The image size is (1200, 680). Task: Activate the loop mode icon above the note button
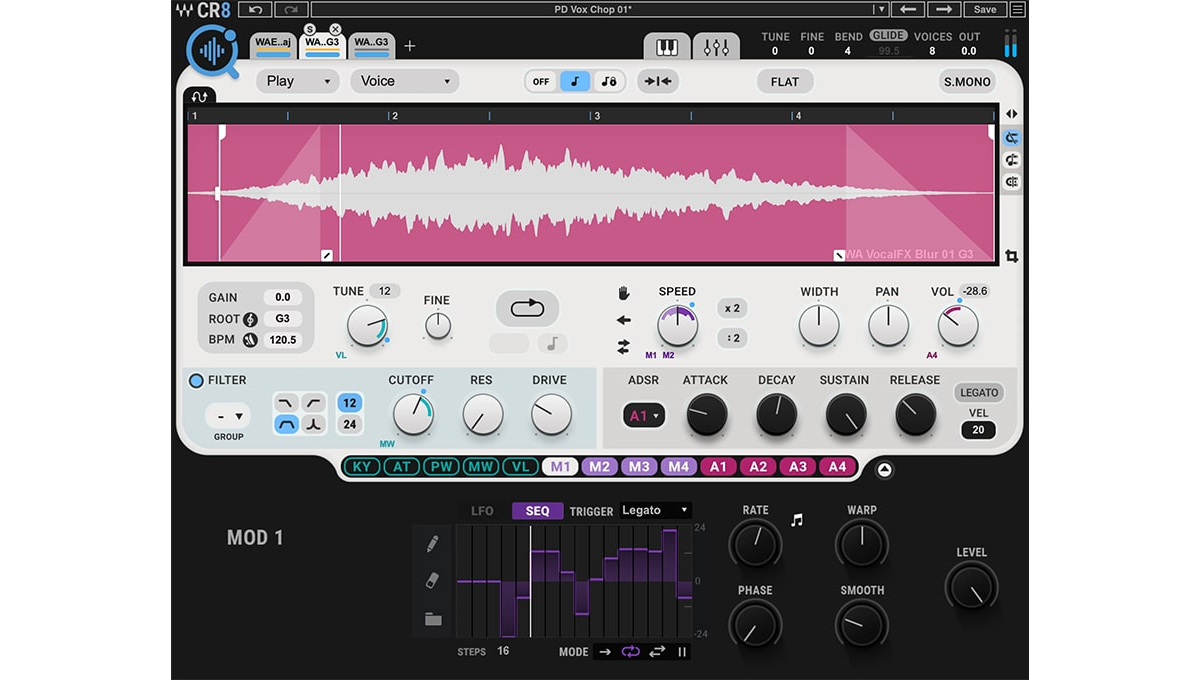tap(527, 308)
